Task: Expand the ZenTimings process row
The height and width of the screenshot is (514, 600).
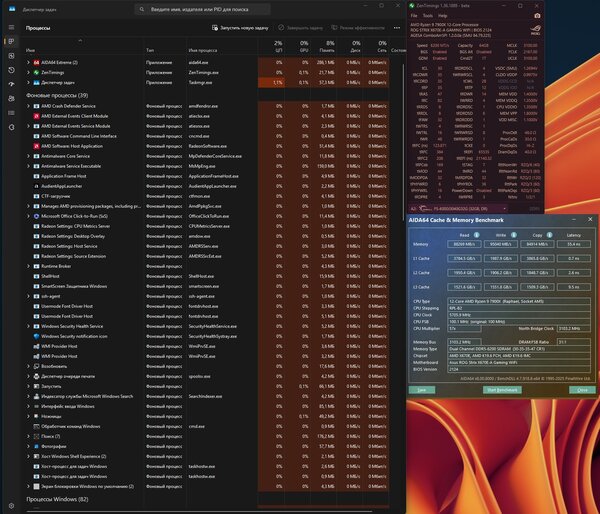Action: tap(28, 72)
